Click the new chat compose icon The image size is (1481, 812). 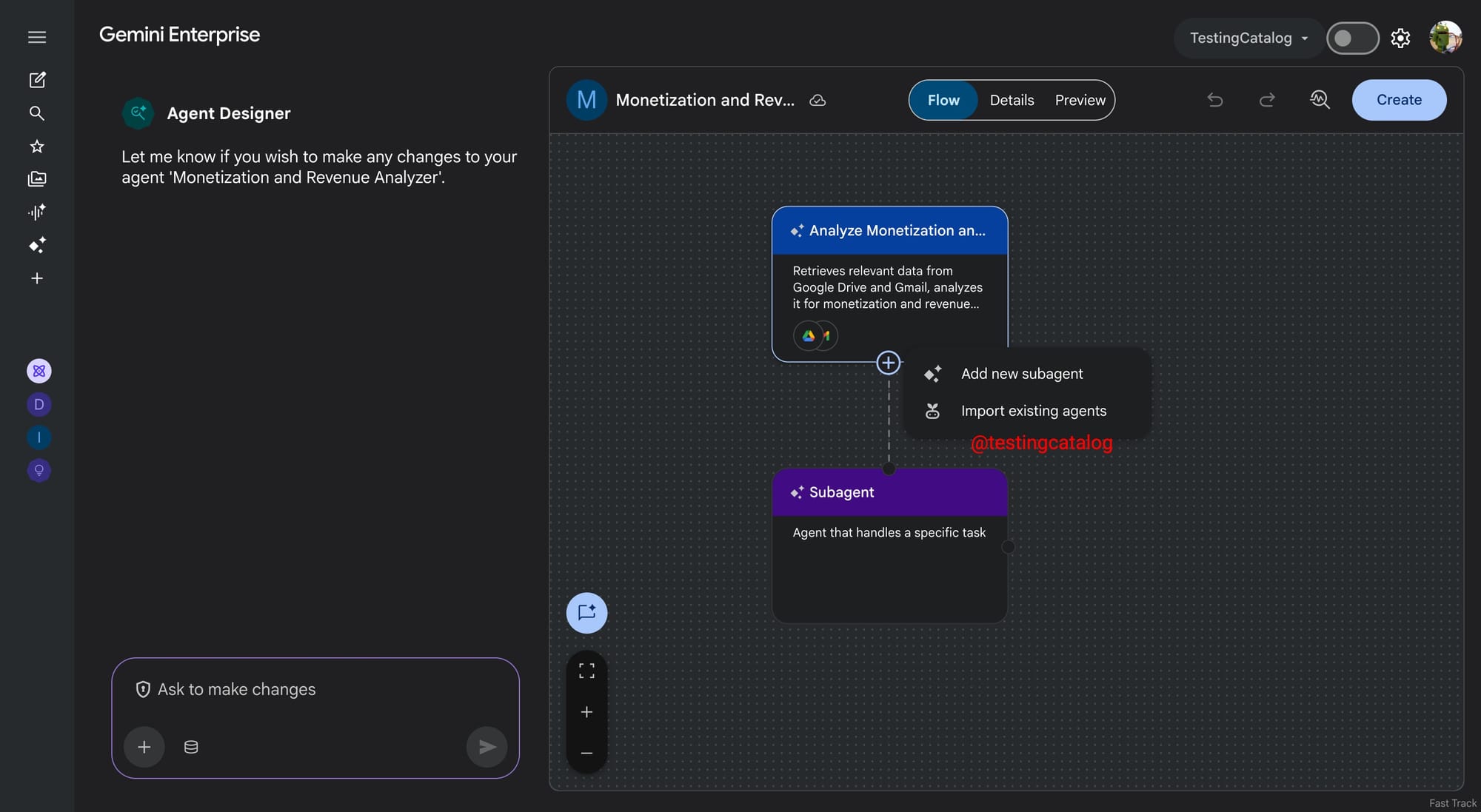[x=37, y=80]
